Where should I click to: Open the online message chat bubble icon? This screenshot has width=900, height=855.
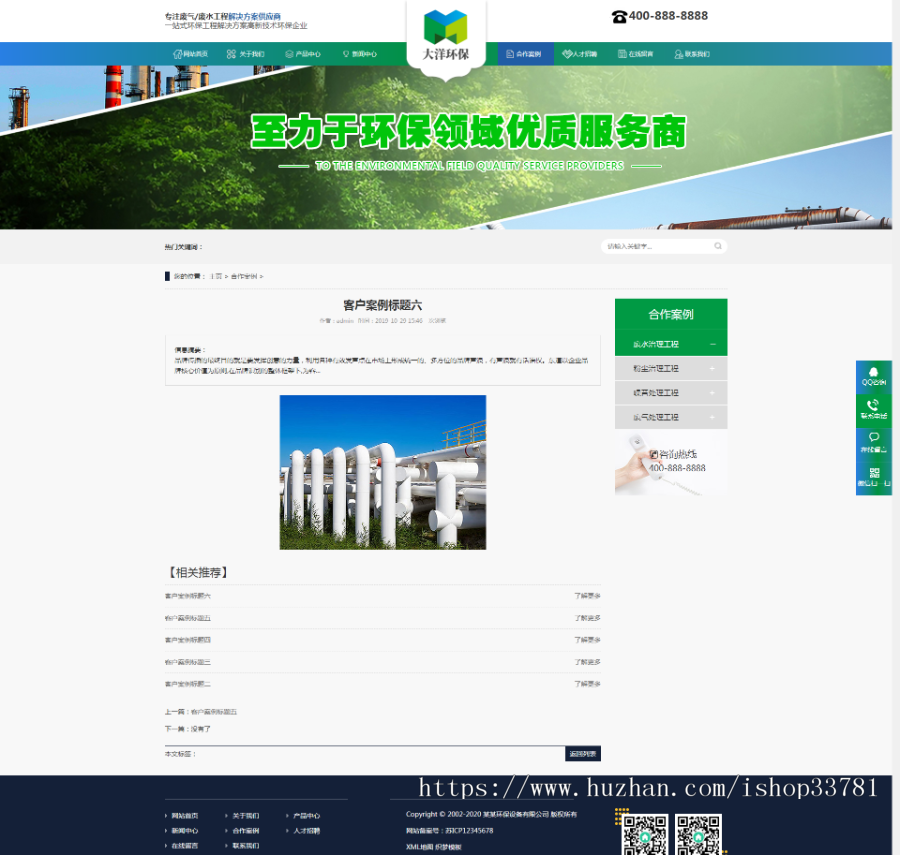873,442
